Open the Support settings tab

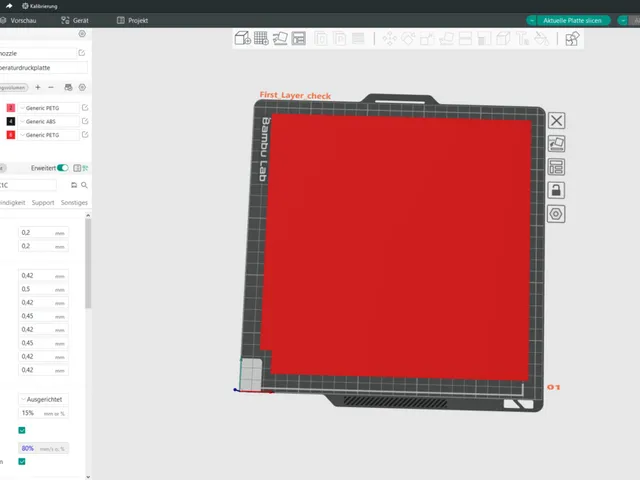(43, 202)
